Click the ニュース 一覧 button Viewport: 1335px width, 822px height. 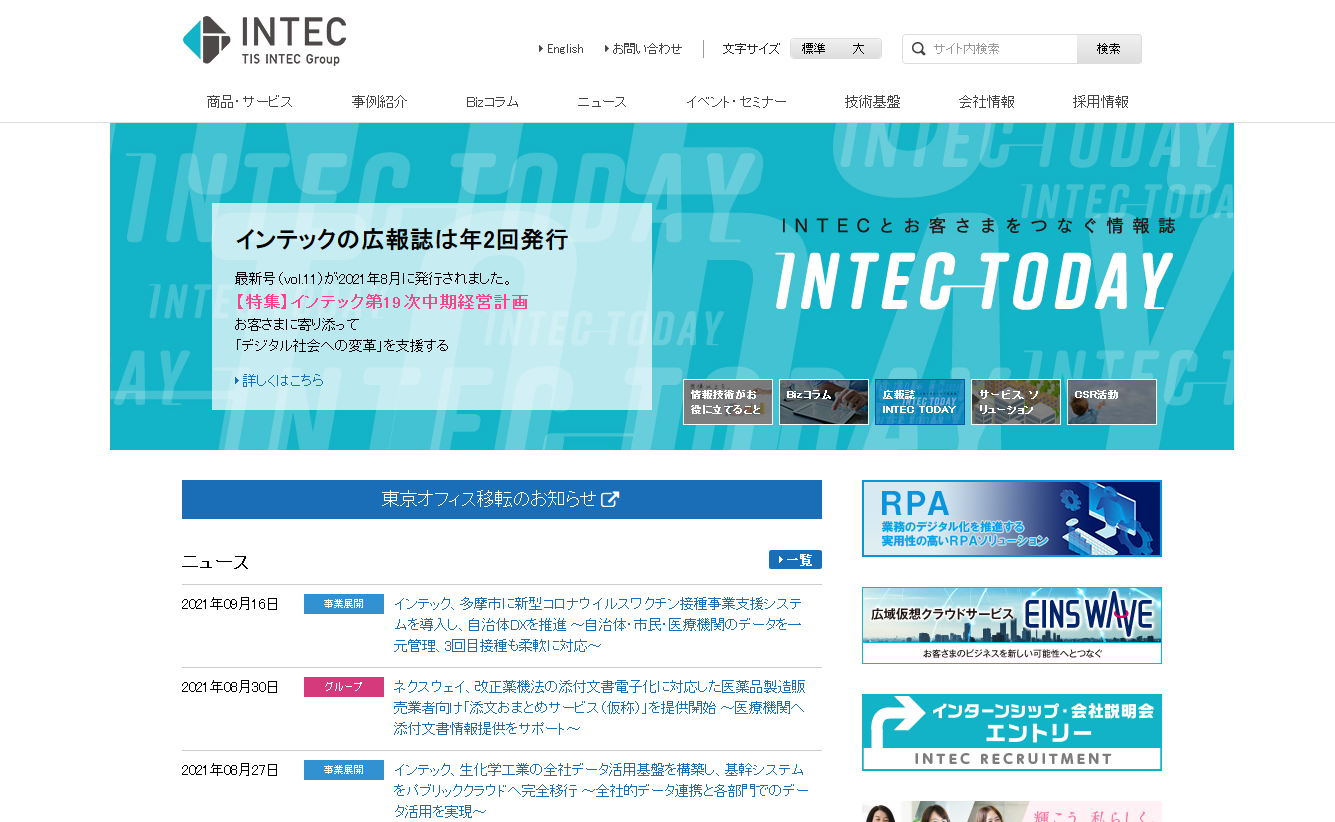coord(795,560)
